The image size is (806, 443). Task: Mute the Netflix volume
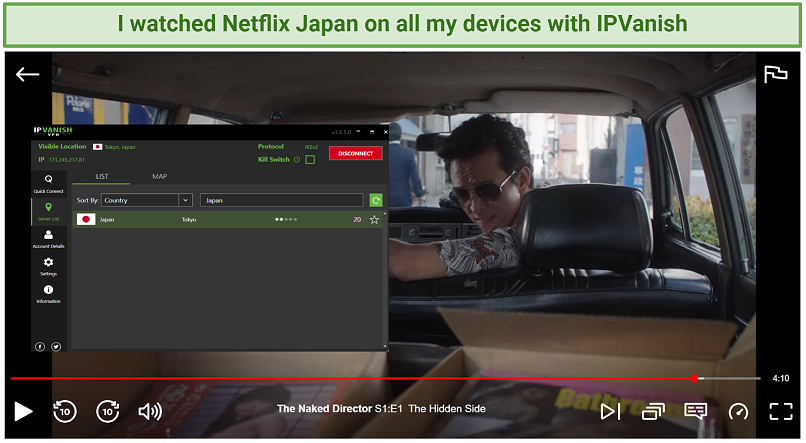[x=150, y=411]
